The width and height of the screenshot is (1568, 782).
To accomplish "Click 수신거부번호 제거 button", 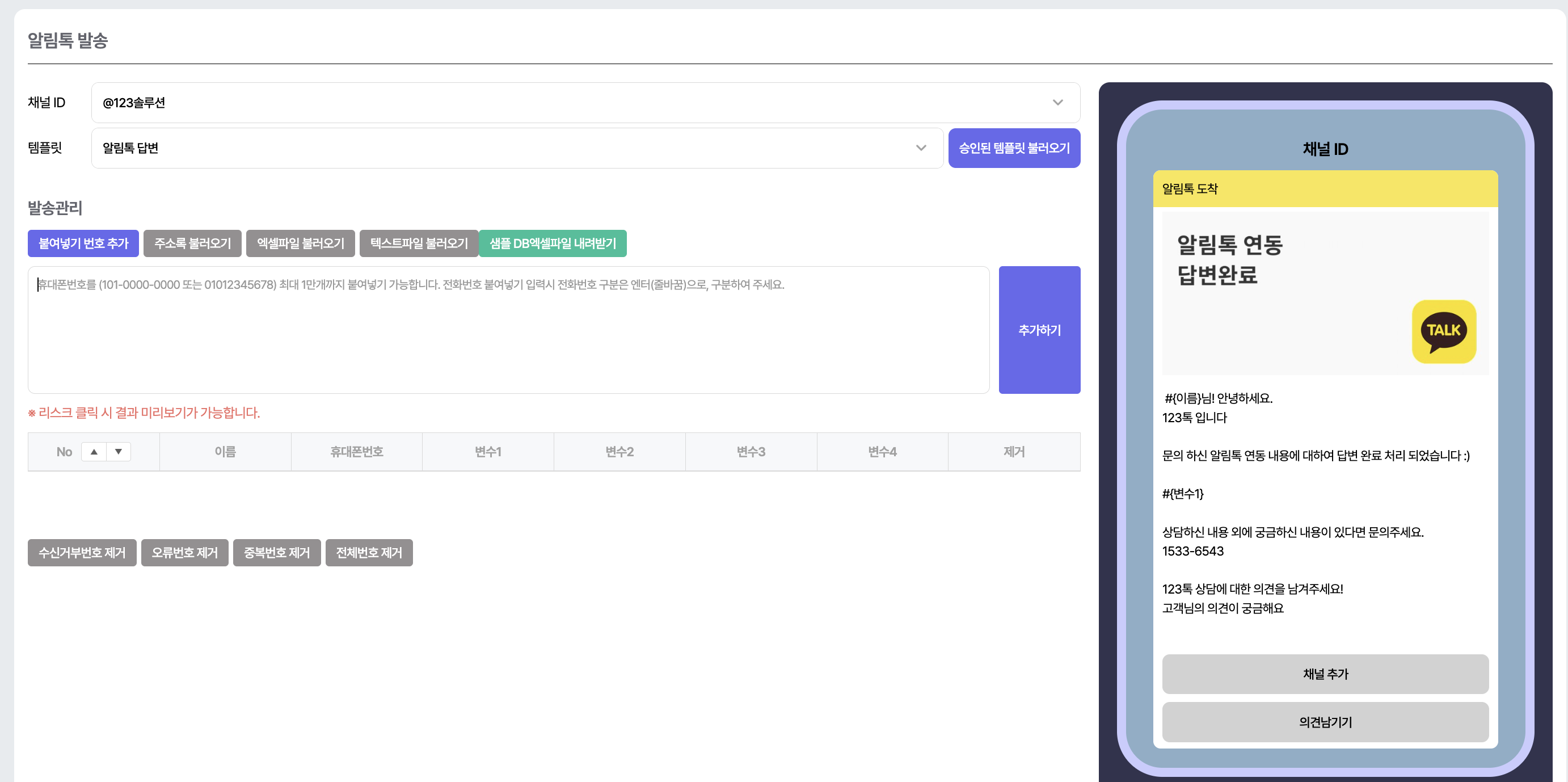I will (82, 552).
